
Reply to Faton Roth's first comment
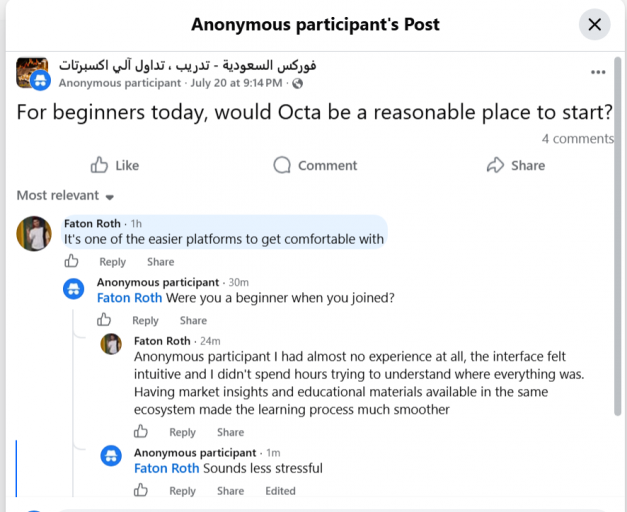click(112, 262)
